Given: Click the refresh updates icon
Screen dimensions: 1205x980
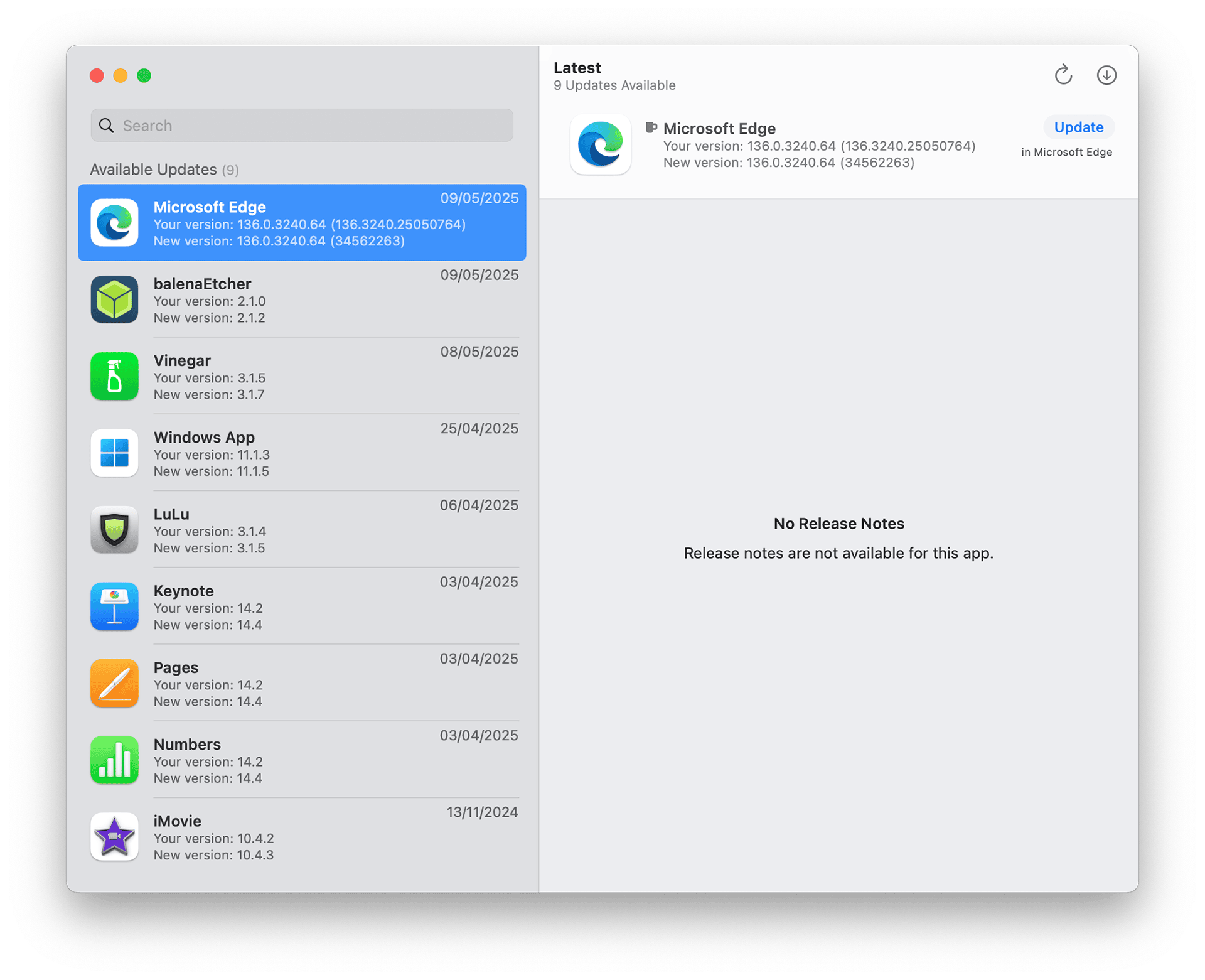Looking at the screenshot, I should point(1063,75).
